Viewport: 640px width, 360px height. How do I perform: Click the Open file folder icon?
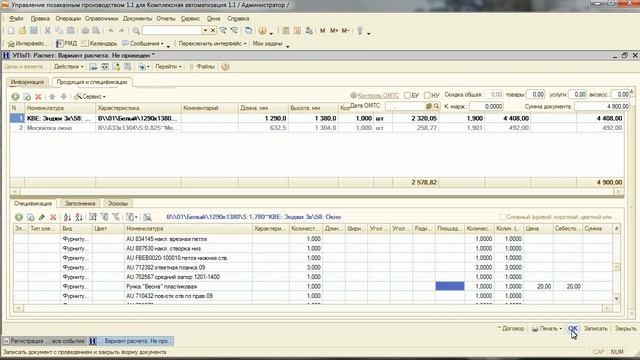[22, 31]
